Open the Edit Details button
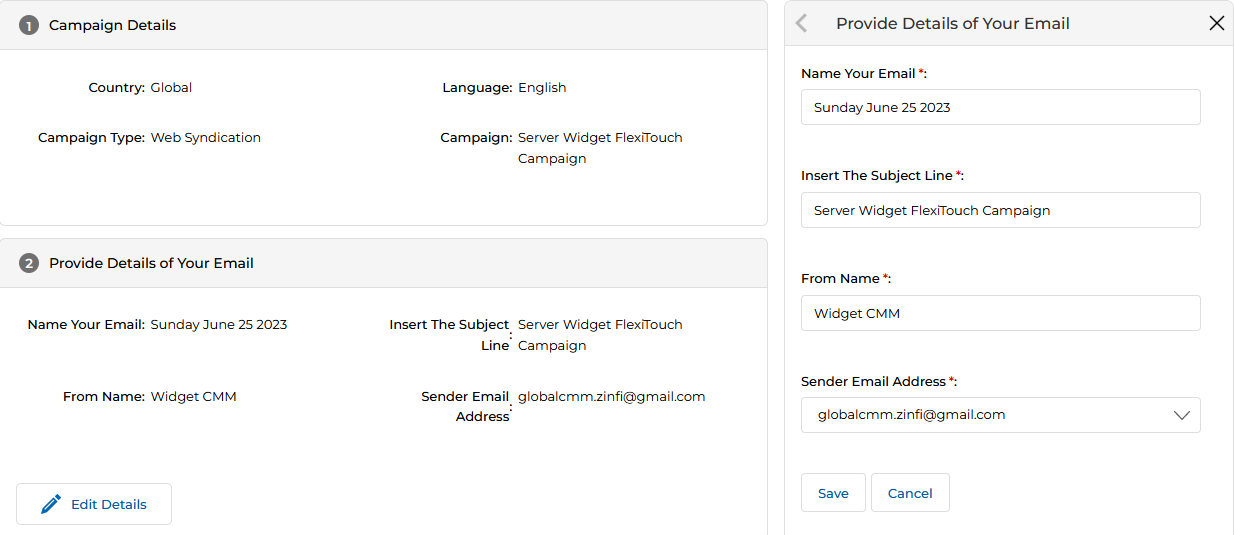 [94, 504]
